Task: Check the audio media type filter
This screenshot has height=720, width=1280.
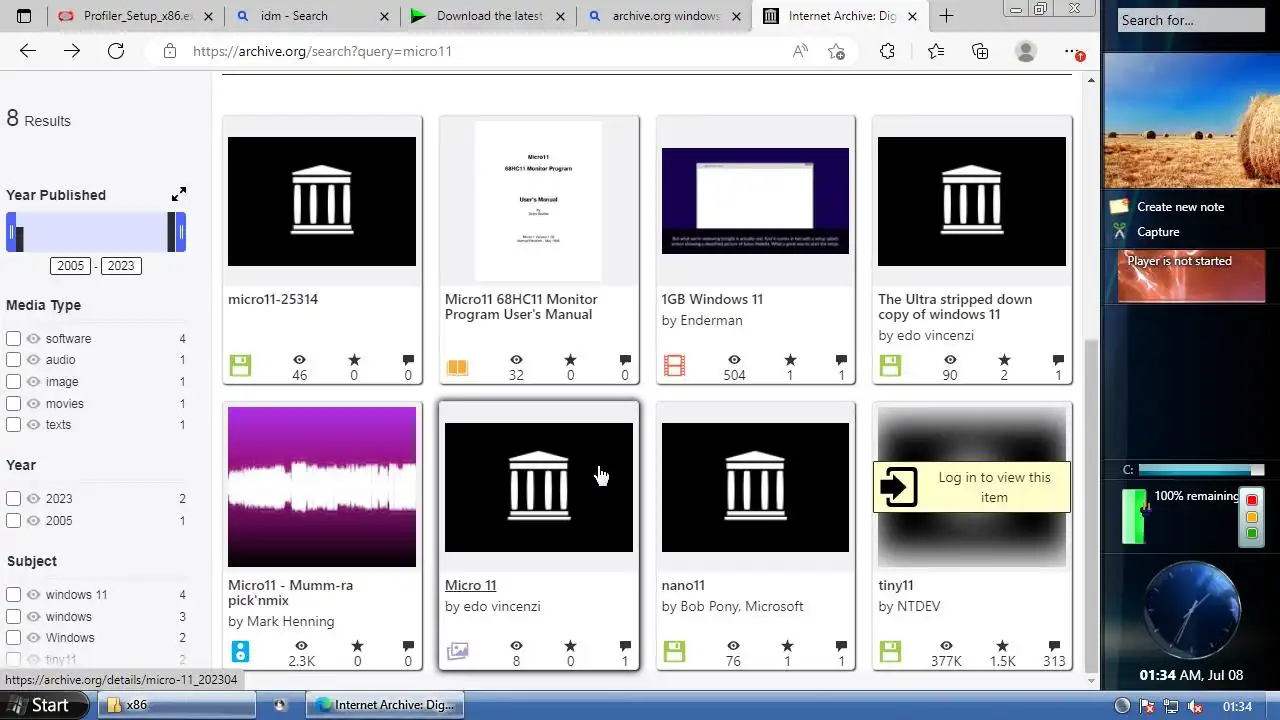Action: (13, 360)
